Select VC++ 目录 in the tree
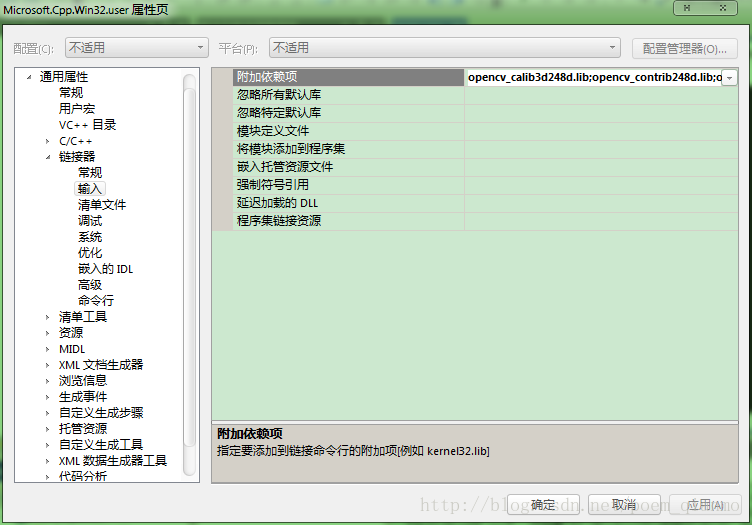The height and width of the screenshot is (525, 752). 87,125
